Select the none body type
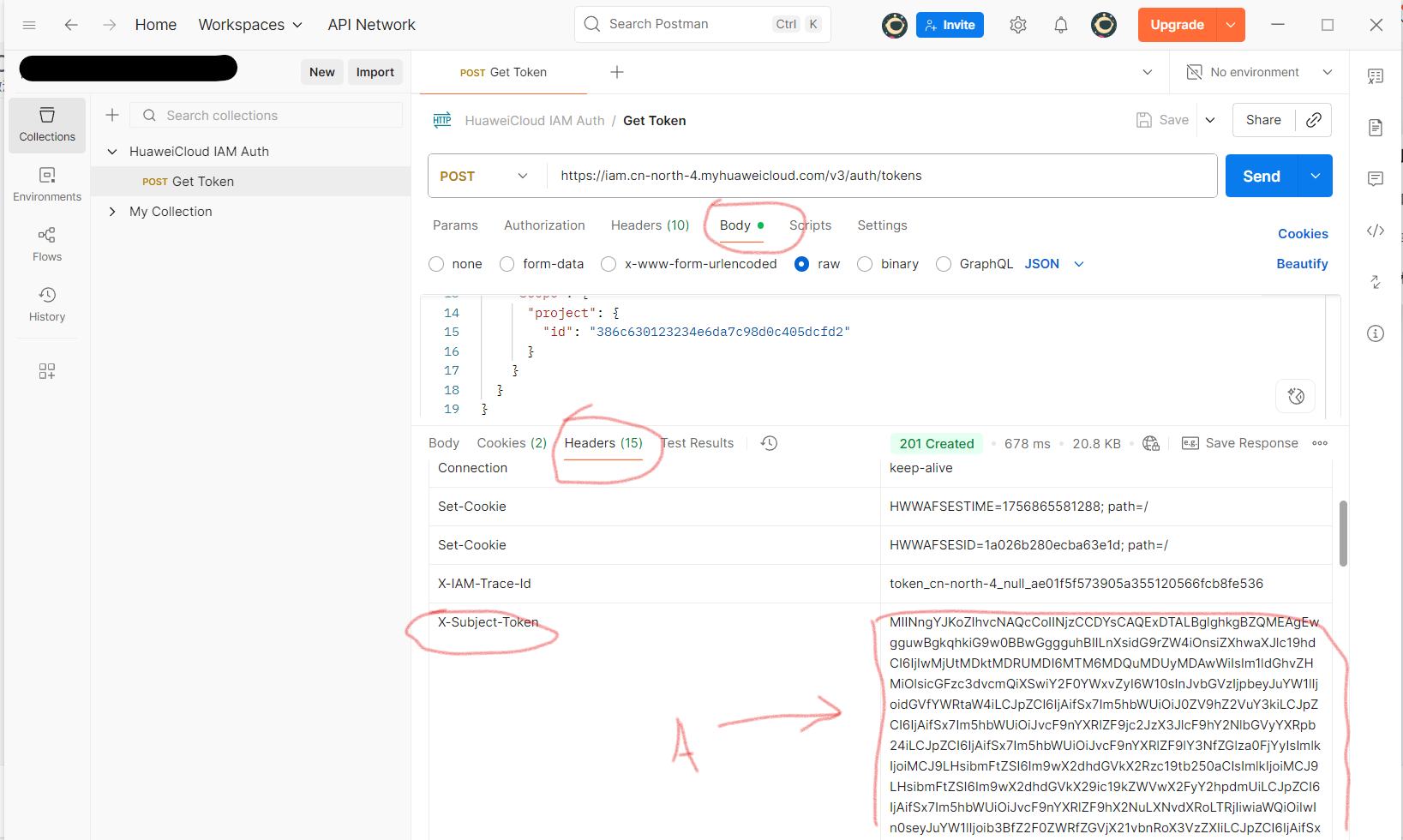Screen dimensions: 1403x840 436,264
